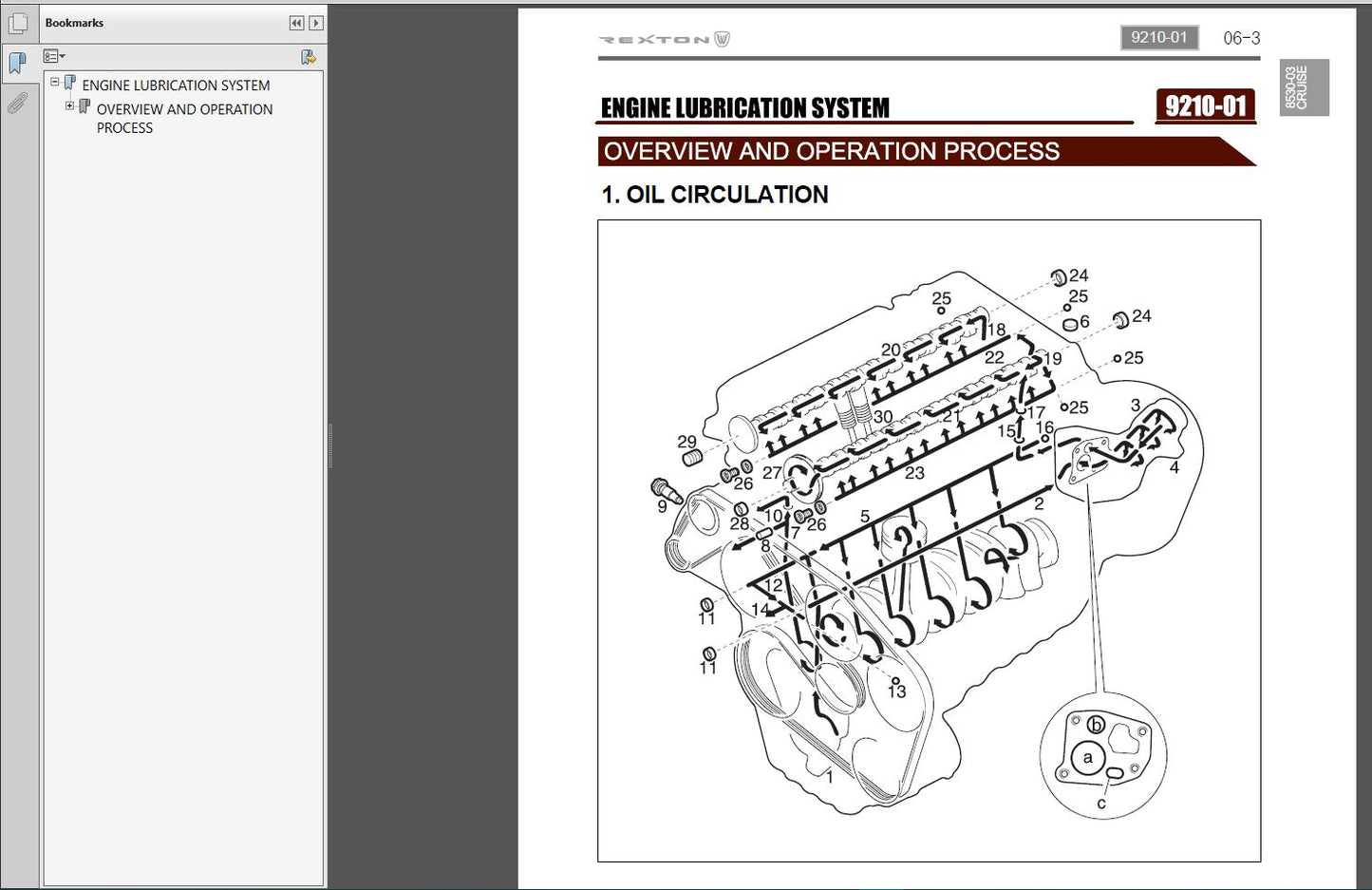Image resolution: width=1372 pixels, height=890 pixels.
Task: Click the blue bookmark icon beside ENGINE LUBRICATION SYSTEM
Action: point(70,84)
